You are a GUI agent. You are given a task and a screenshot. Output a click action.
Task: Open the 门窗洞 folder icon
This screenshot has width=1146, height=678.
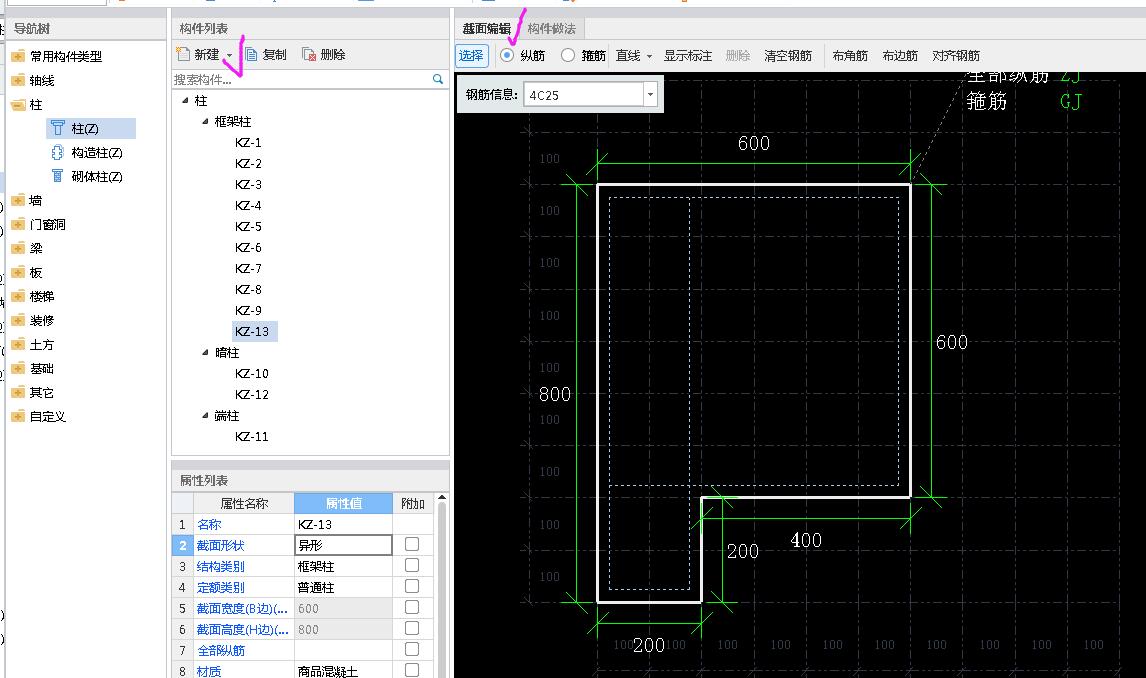click(x=18, y=224)
